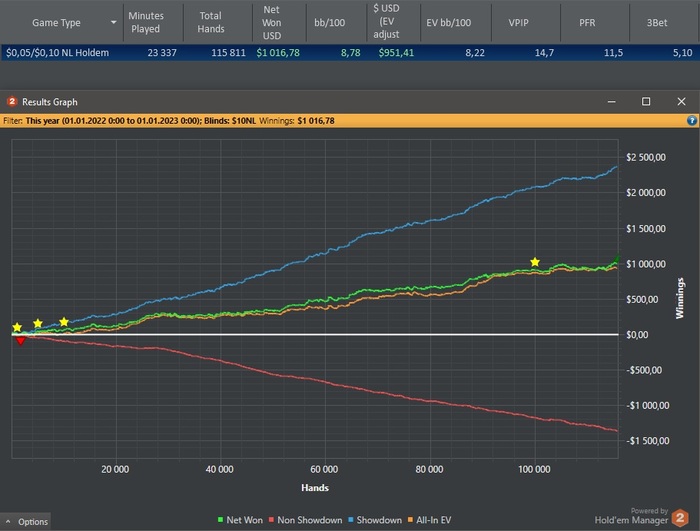Image resolution: width=700 pixels, height=531 pixels.
Task: Toggle the Non Showdown legend series
Action: coord(305,520)
